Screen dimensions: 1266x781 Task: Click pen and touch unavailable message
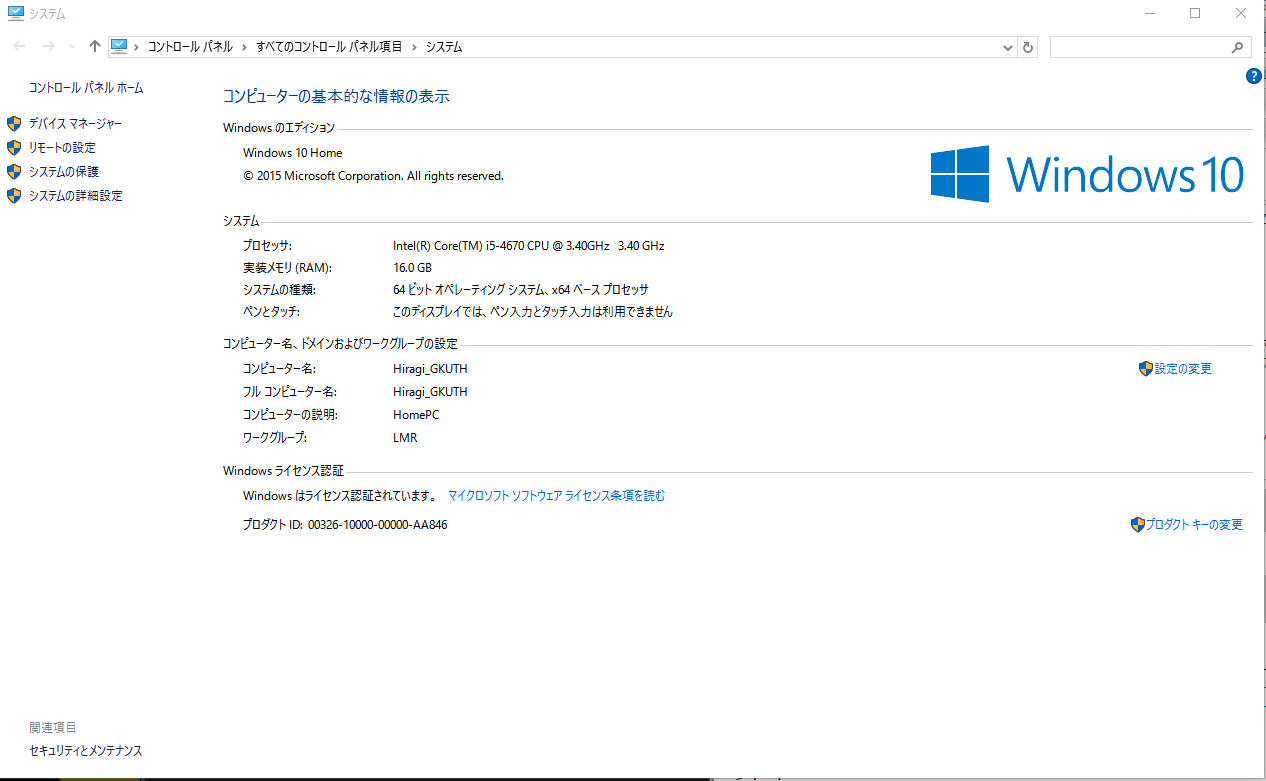533,312
